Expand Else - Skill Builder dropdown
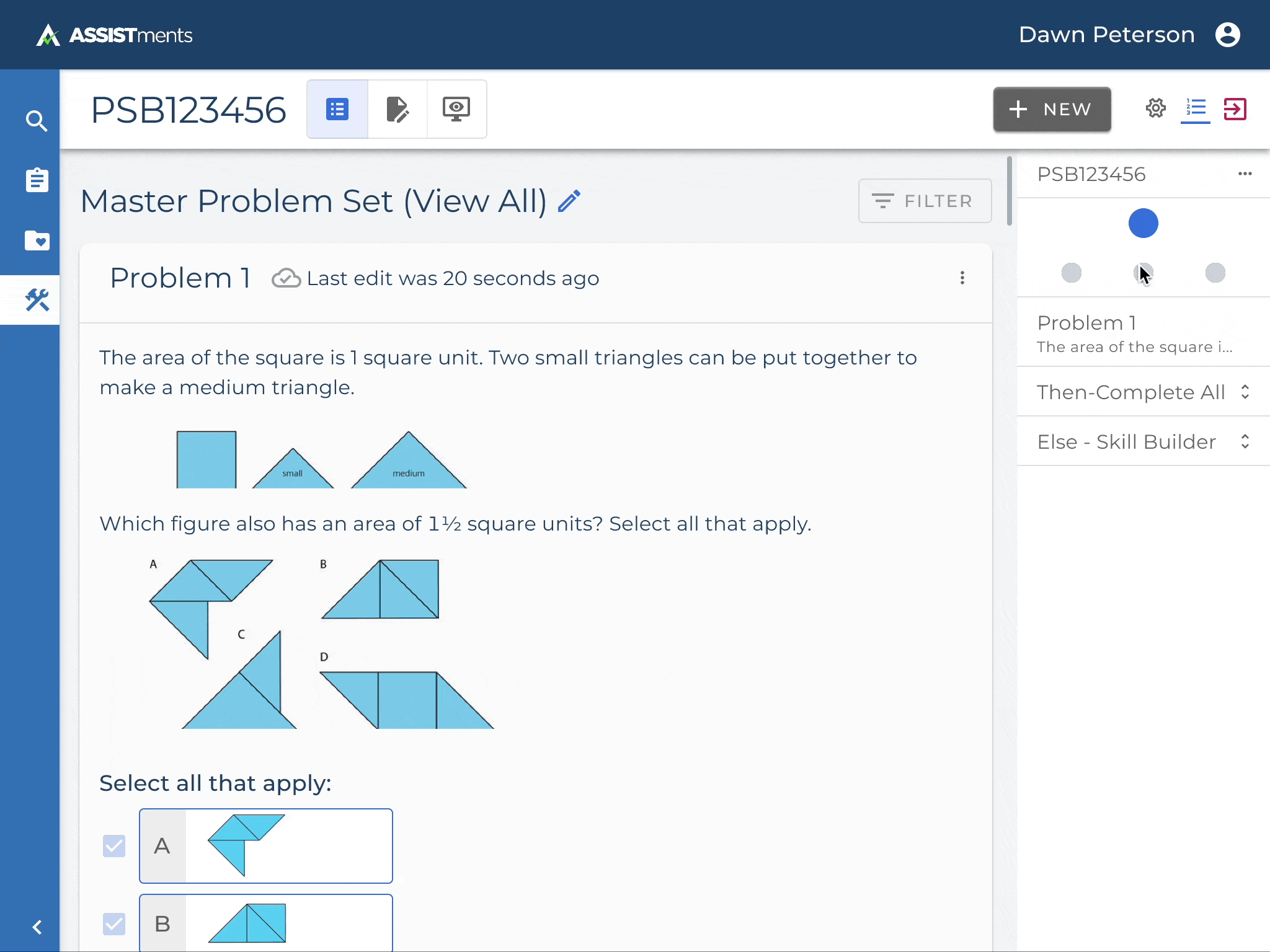 (x=1245, y=441)
